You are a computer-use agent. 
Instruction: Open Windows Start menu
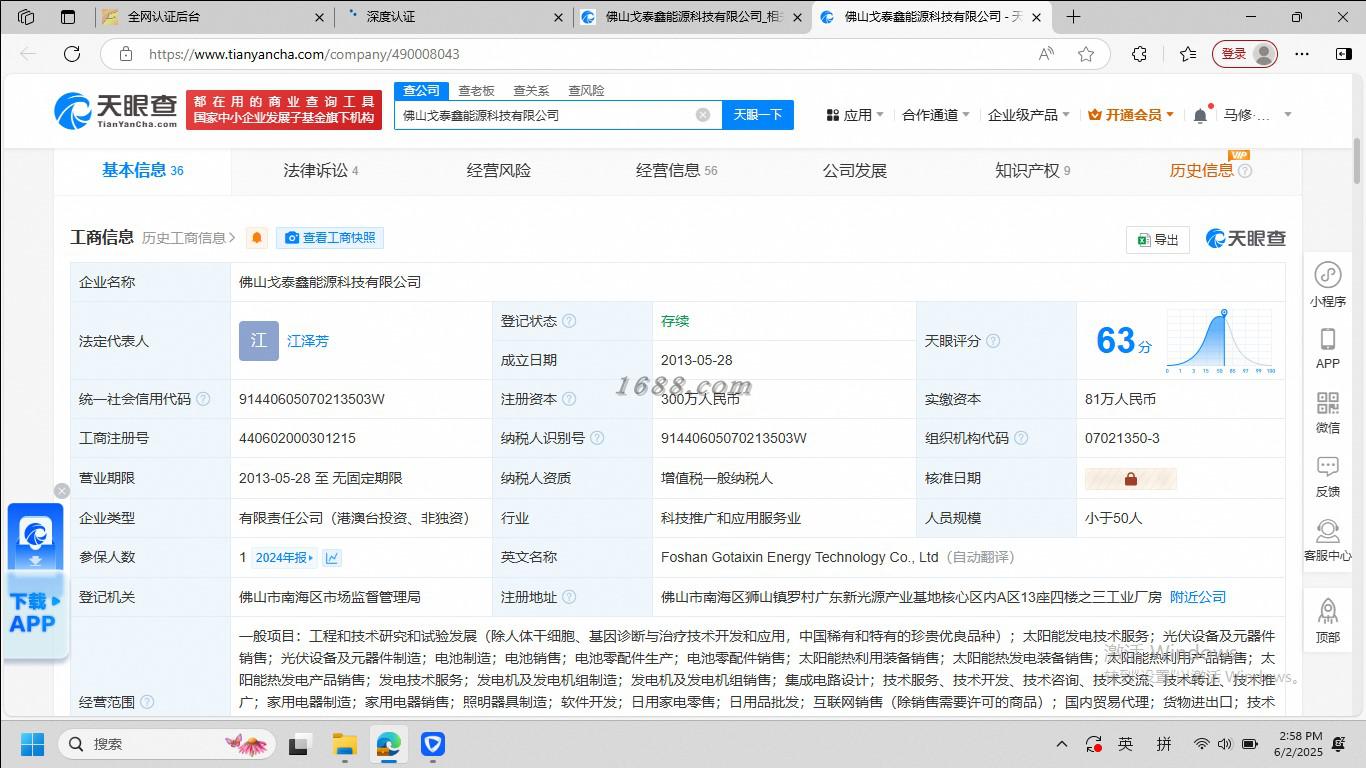(x=33, y=744)
